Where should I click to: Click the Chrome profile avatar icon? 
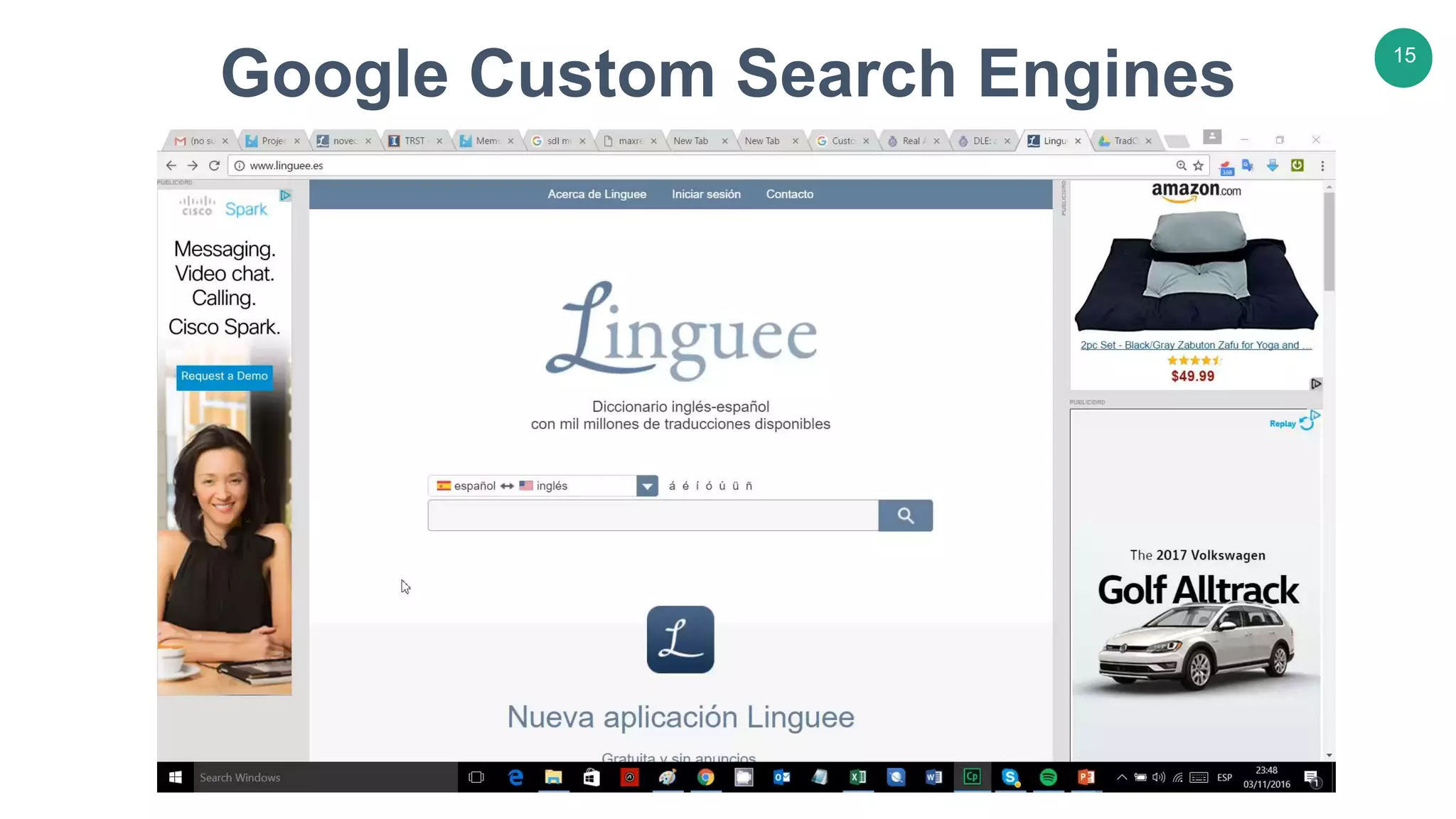1212,136
